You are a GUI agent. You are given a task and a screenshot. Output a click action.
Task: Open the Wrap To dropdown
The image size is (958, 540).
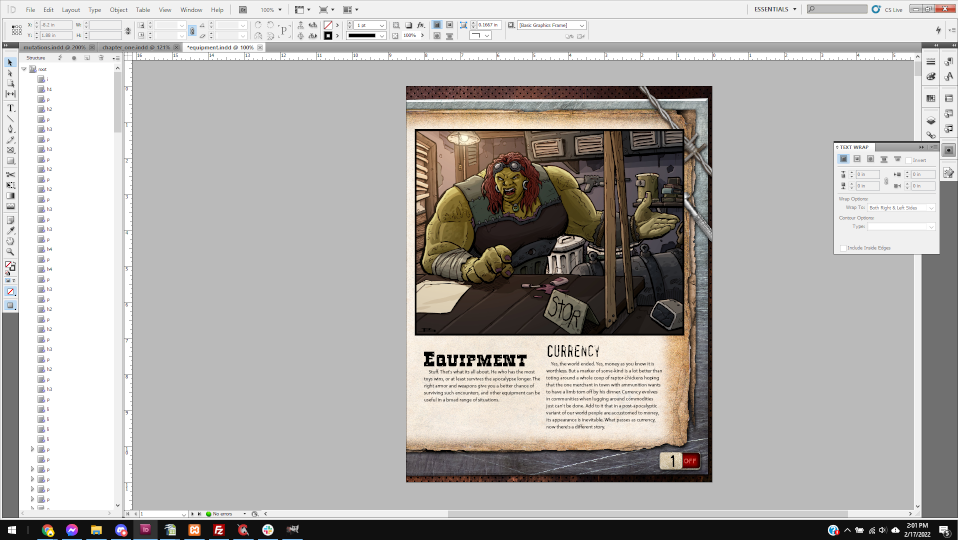901,207
